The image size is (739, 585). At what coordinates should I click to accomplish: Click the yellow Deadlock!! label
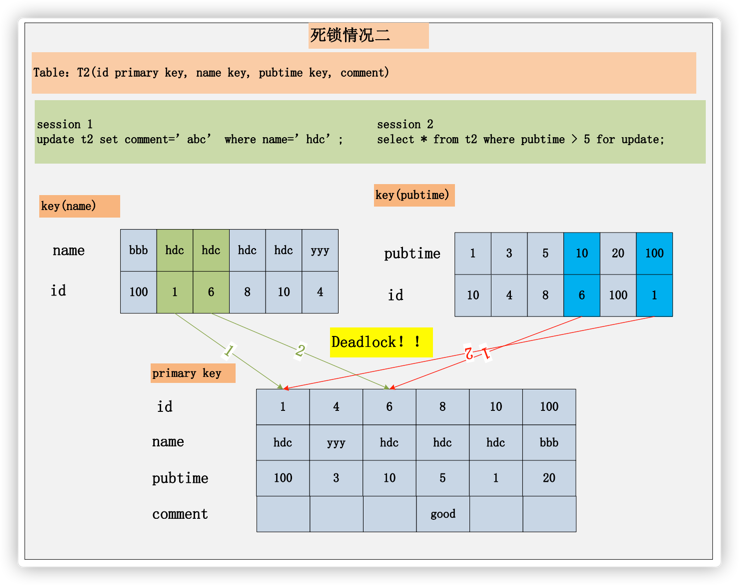(x=380, y=342)
